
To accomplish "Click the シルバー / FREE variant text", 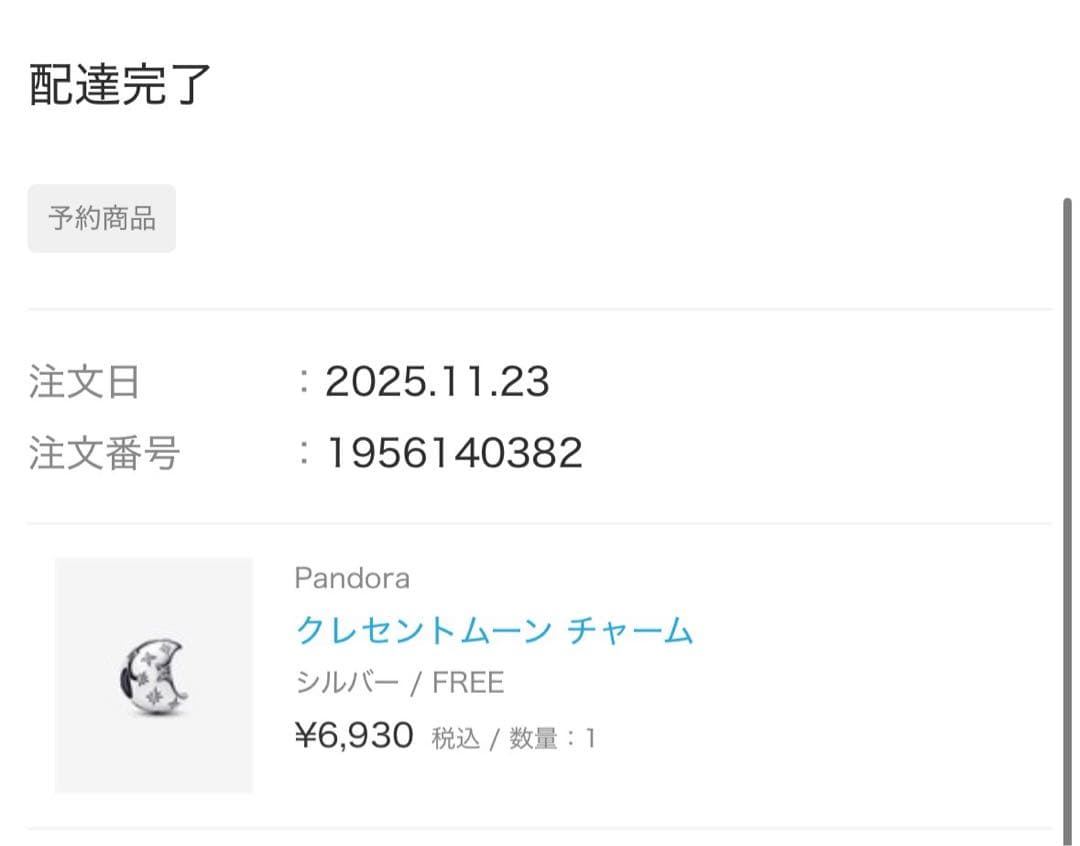I will point(399,682).
